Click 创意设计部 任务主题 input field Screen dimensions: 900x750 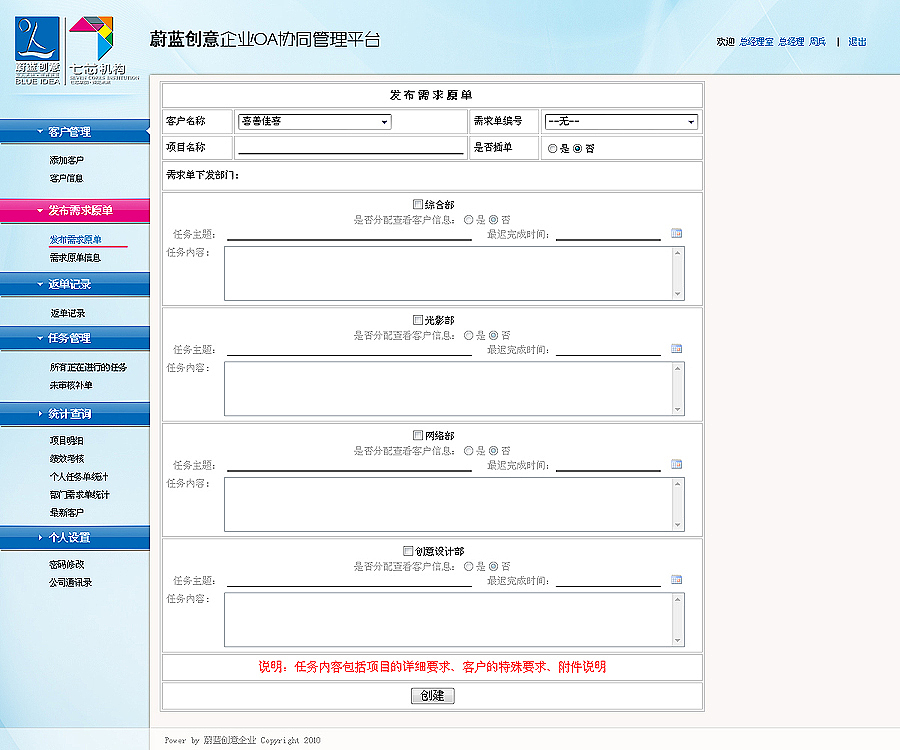349,580
